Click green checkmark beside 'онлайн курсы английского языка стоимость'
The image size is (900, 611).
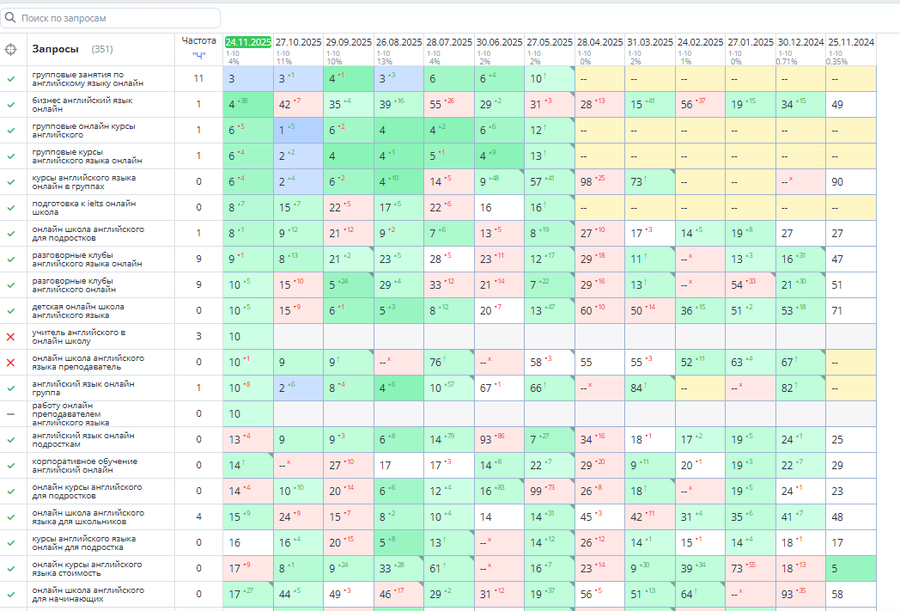(11, 568)
